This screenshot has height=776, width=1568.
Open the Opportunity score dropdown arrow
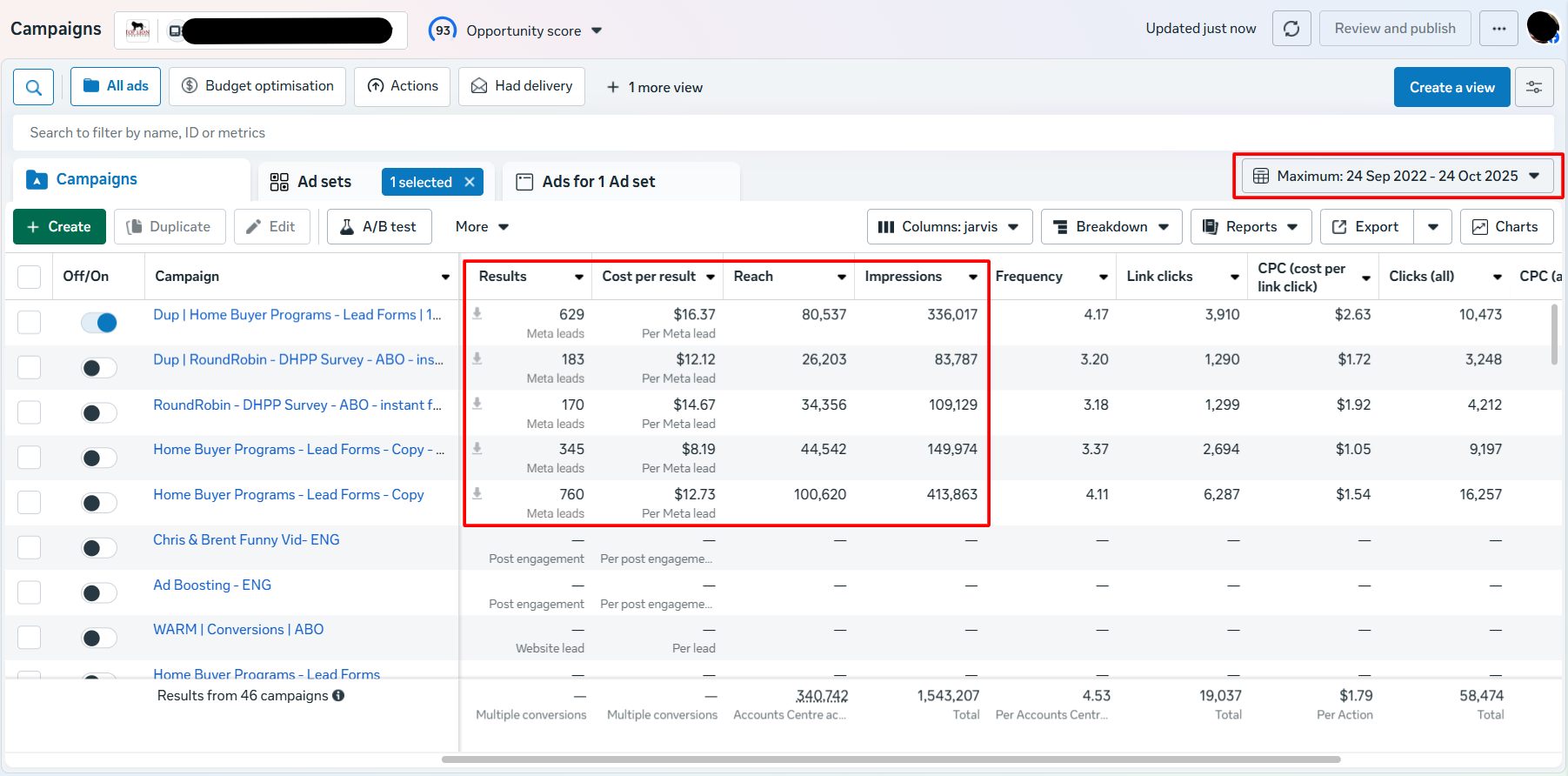[x=597, y=30]
